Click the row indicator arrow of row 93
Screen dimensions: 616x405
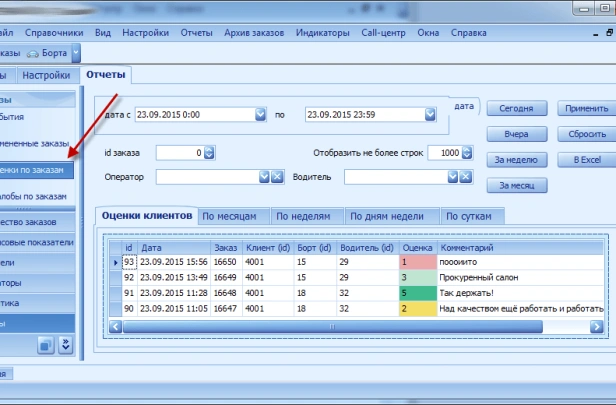[115, 262]
